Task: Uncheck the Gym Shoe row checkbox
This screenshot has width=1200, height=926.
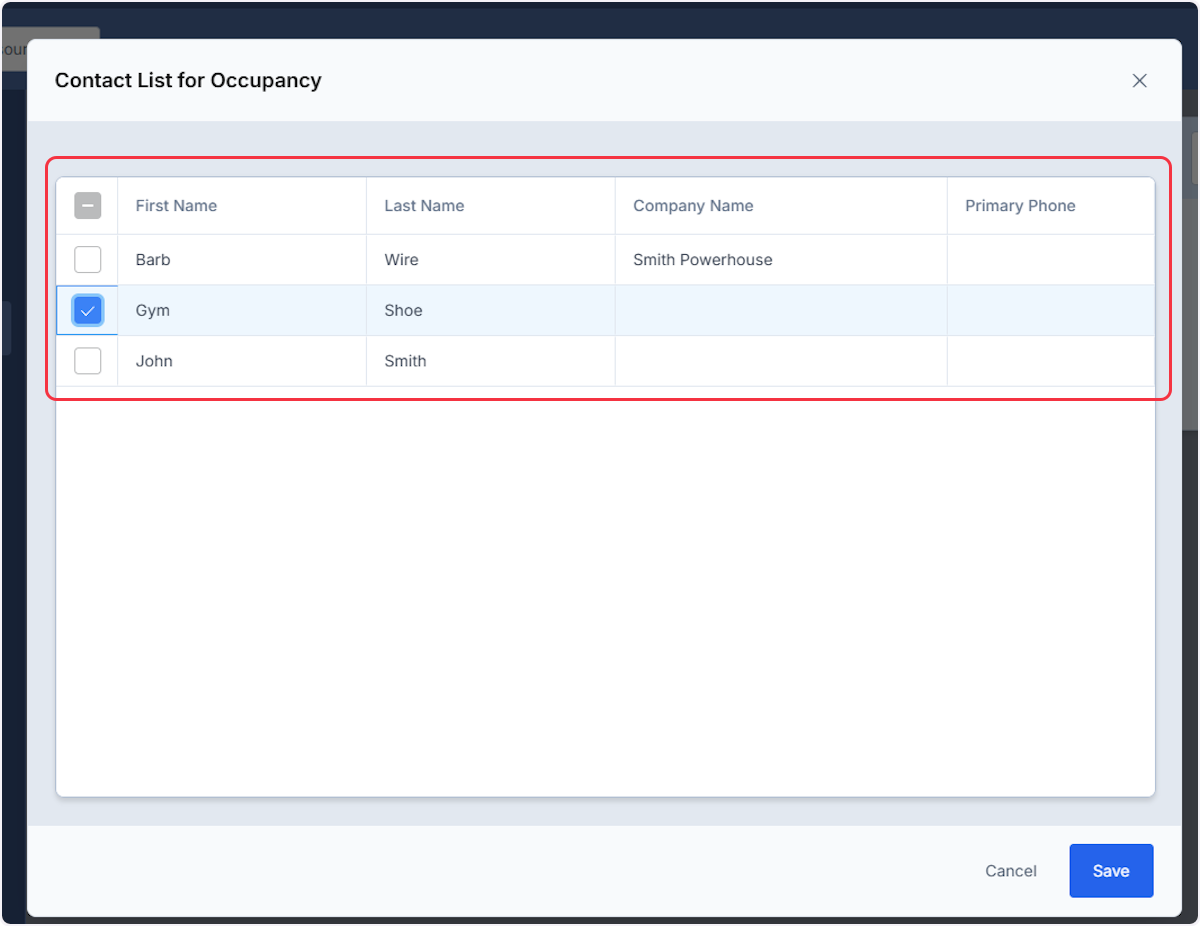Action: point(88,311)
